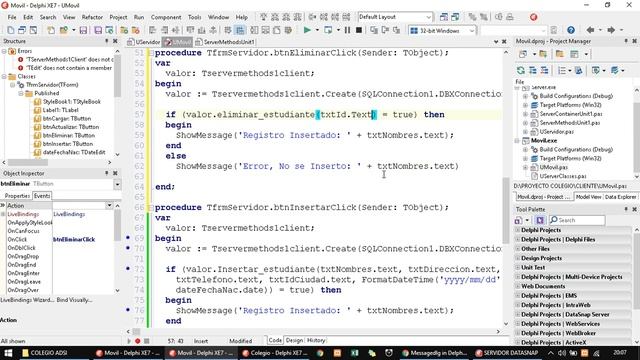640x360 pixels.
Task: Open the 32-bit Windows platform dropdown
Action: click(472, 30)
